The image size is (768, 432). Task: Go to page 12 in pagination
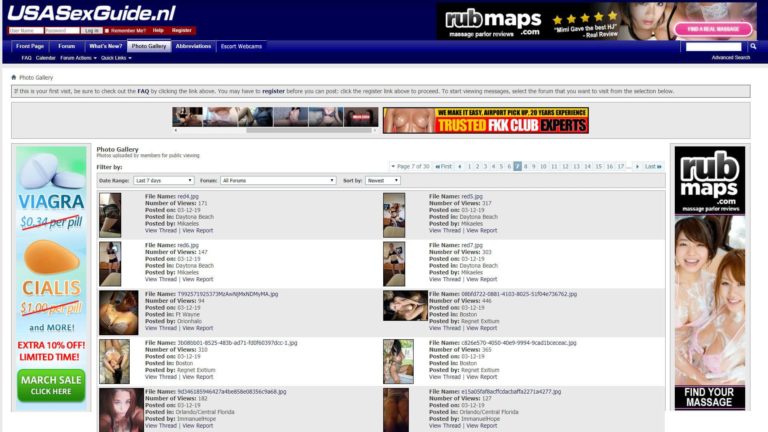565,167
